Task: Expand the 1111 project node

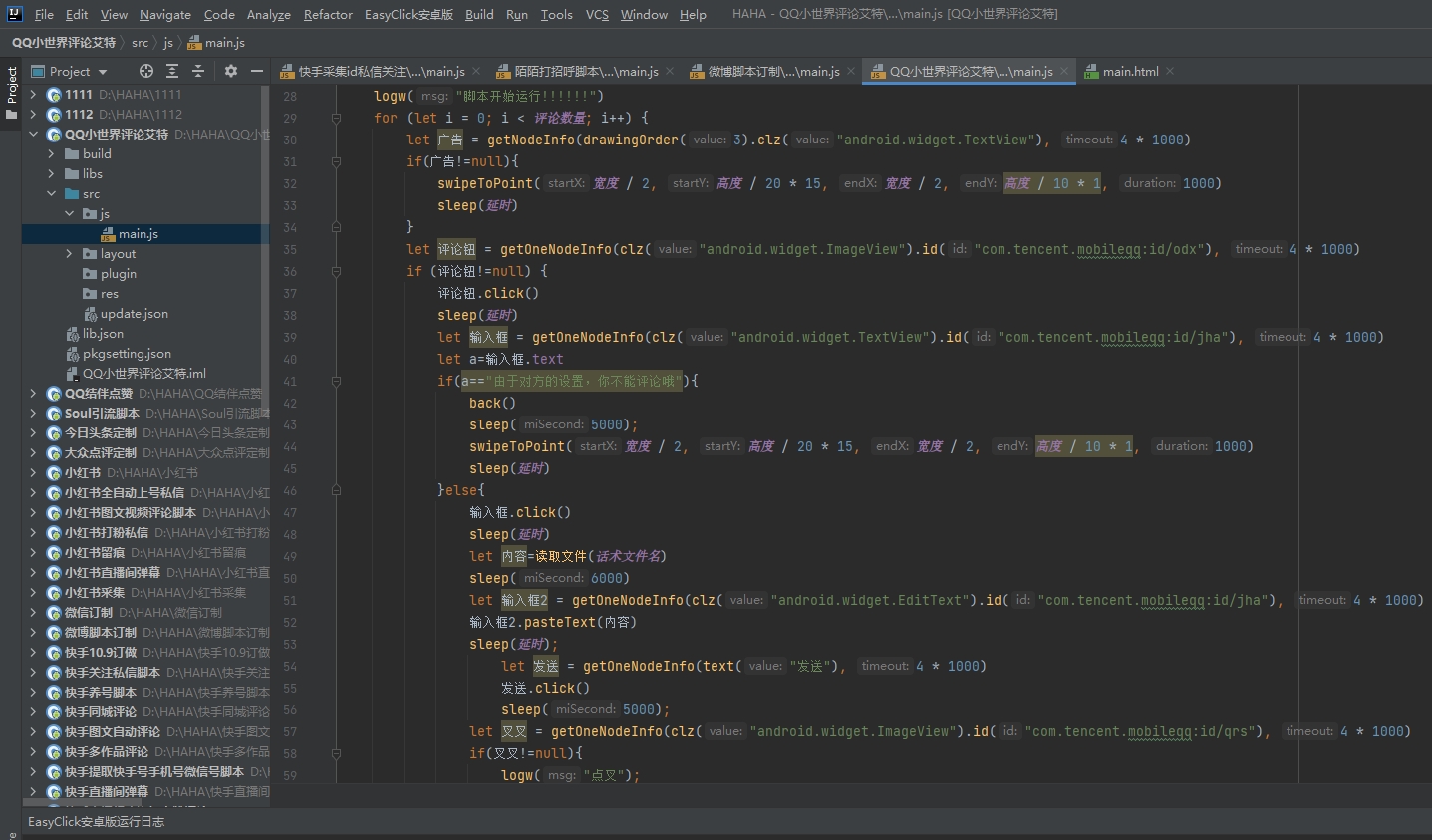Action: pos(33,95)
